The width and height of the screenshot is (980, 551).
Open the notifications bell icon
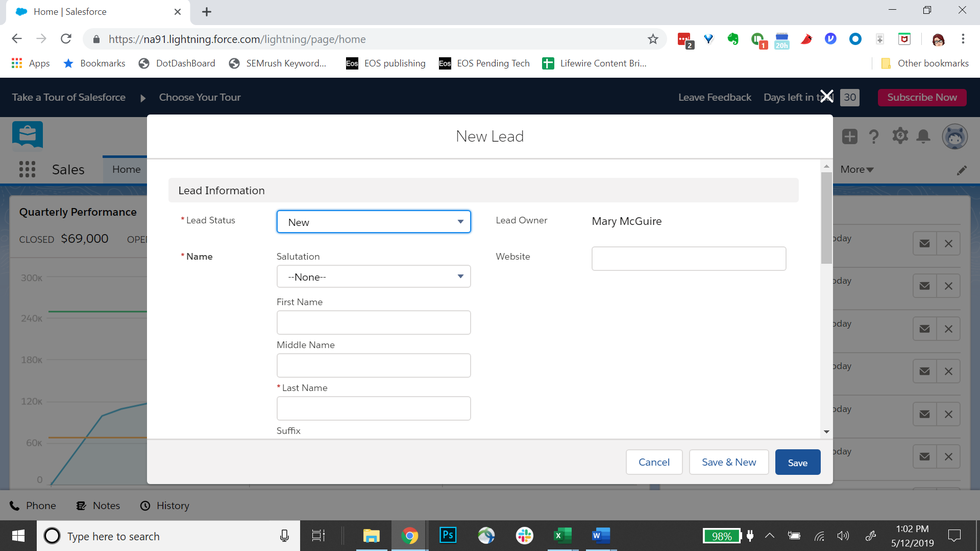924,137
